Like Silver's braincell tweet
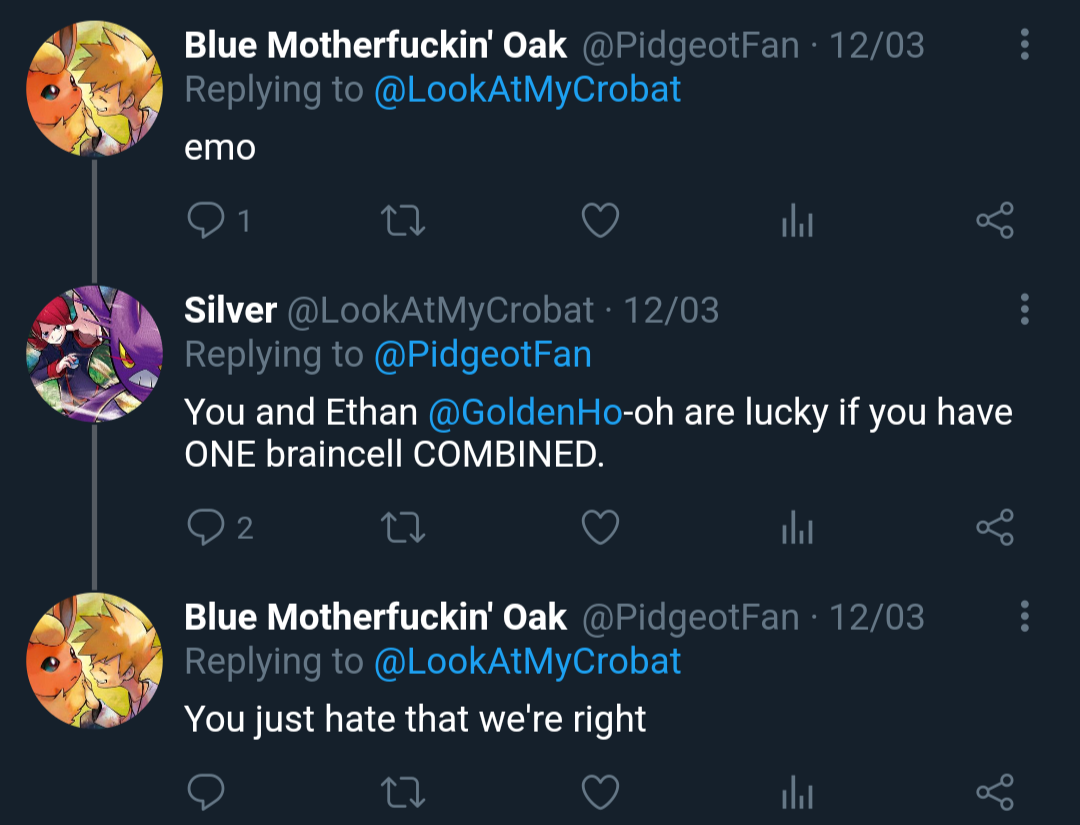The height and width of the screenshot is (825, 1080). tap(600, 526)
